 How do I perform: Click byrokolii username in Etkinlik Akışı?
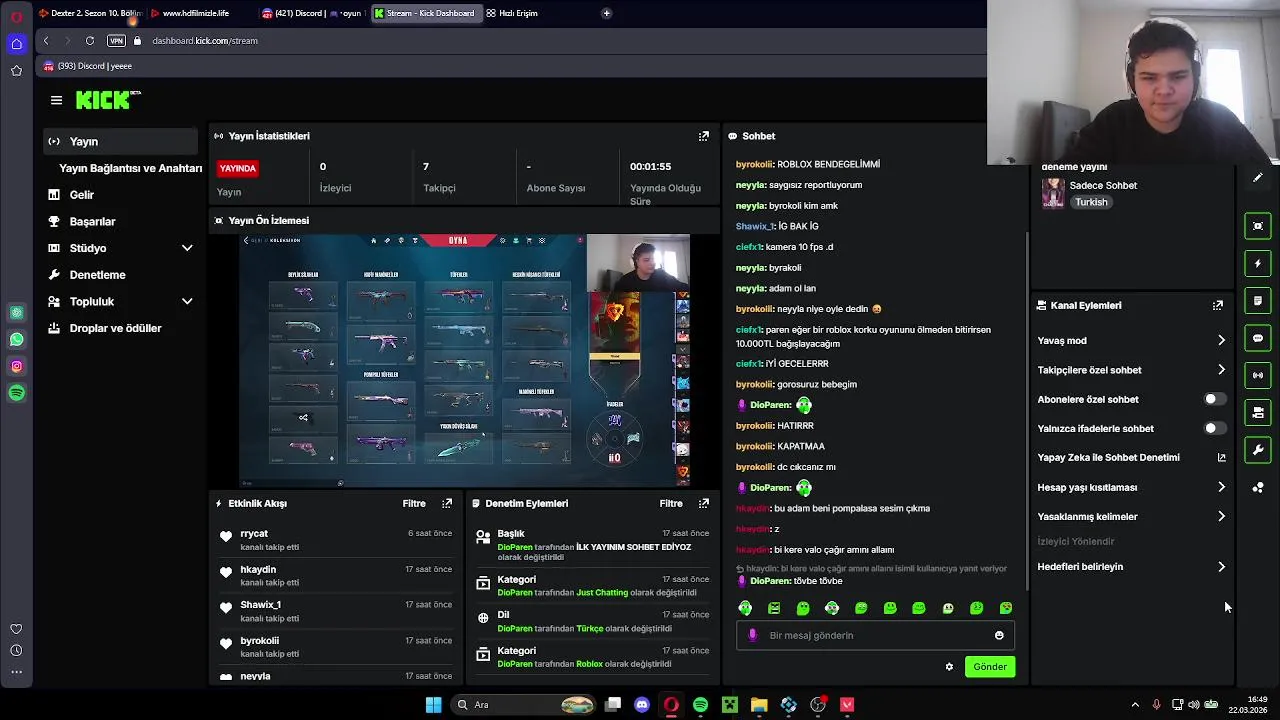[259, 641]
